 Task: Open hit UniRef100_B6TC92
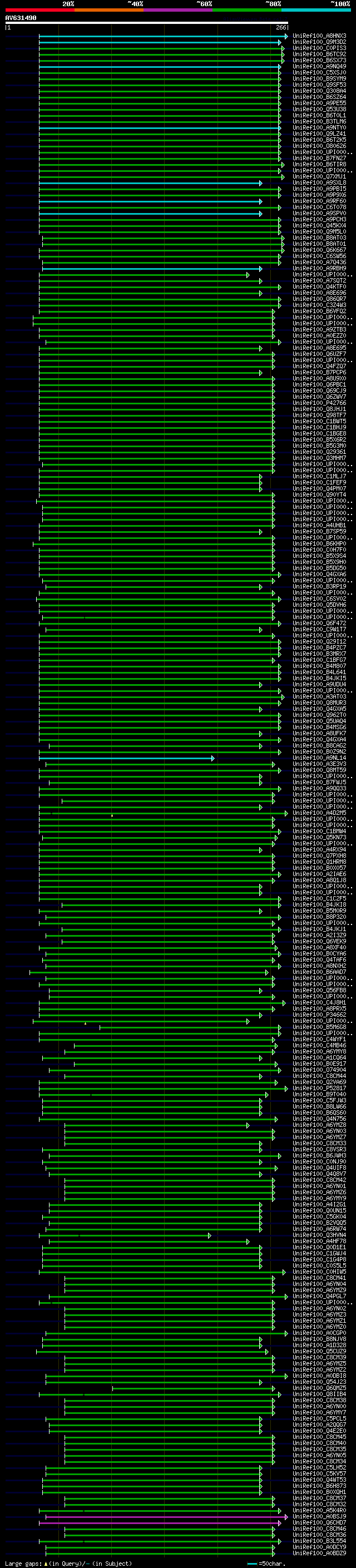tap(319, 54)
